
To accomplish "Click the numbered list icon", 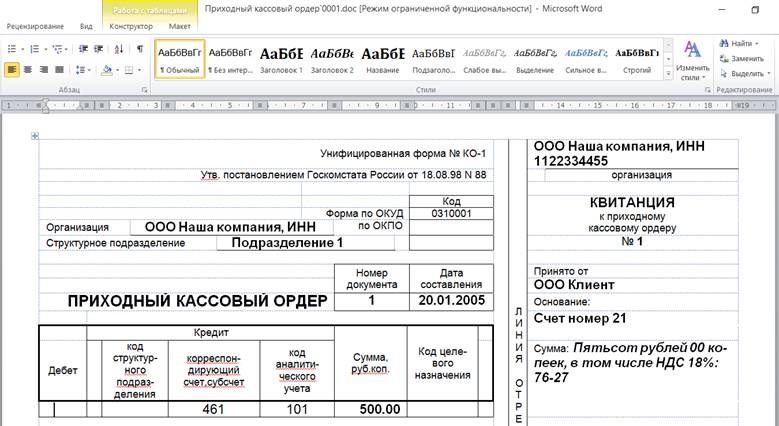I will 34,49.
